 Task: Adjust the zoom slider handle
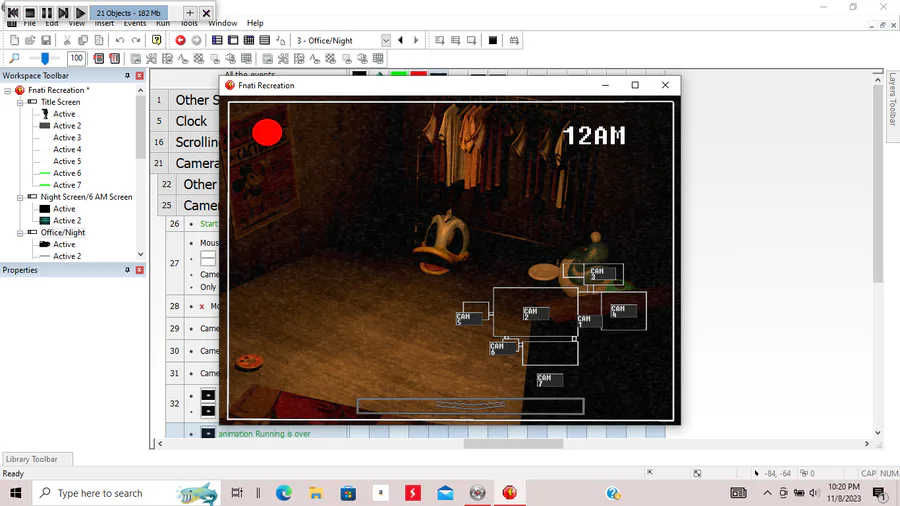[x=45, y=58]
